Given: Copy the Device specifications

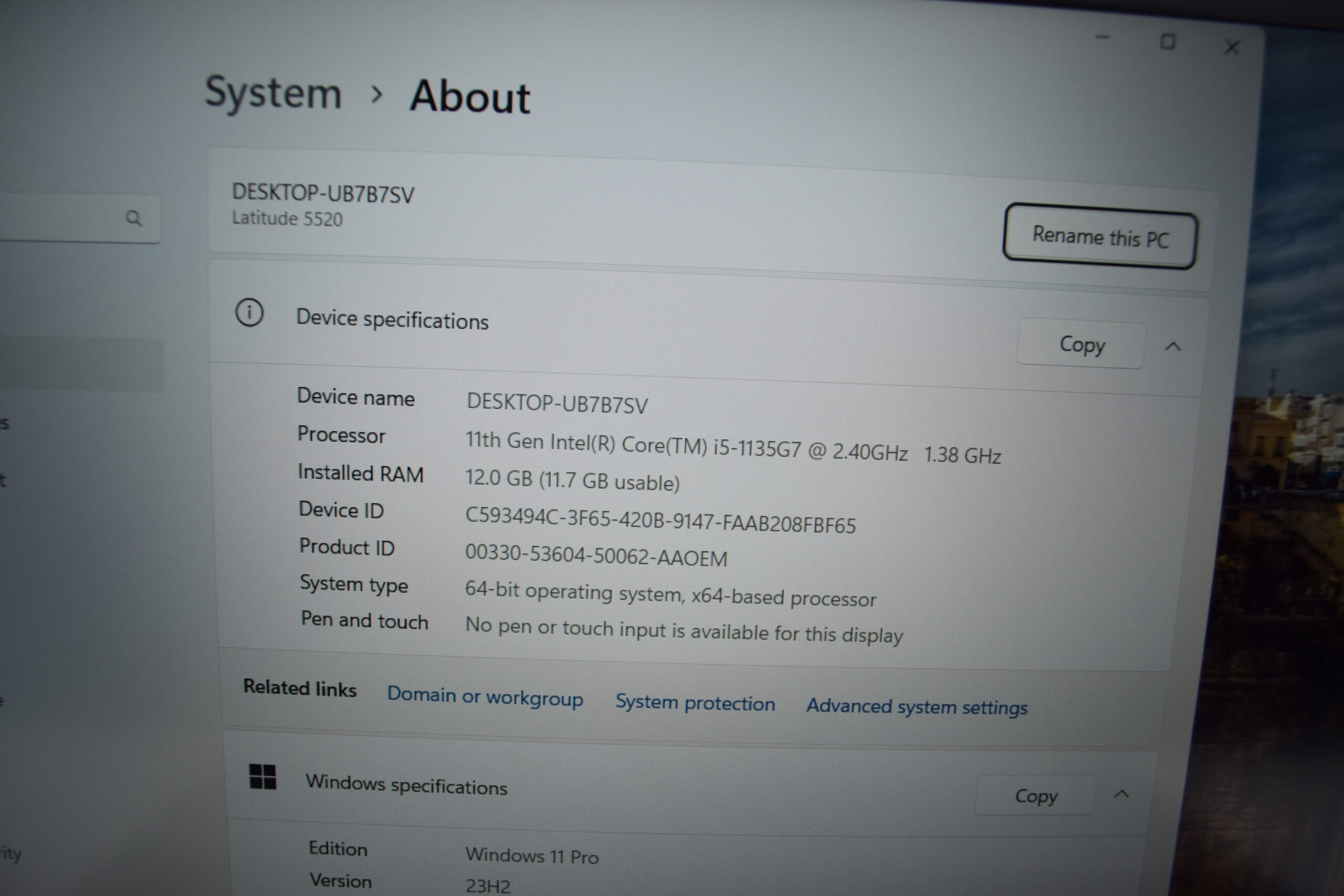Looking at the screenshot, I should coord(1081,344).
